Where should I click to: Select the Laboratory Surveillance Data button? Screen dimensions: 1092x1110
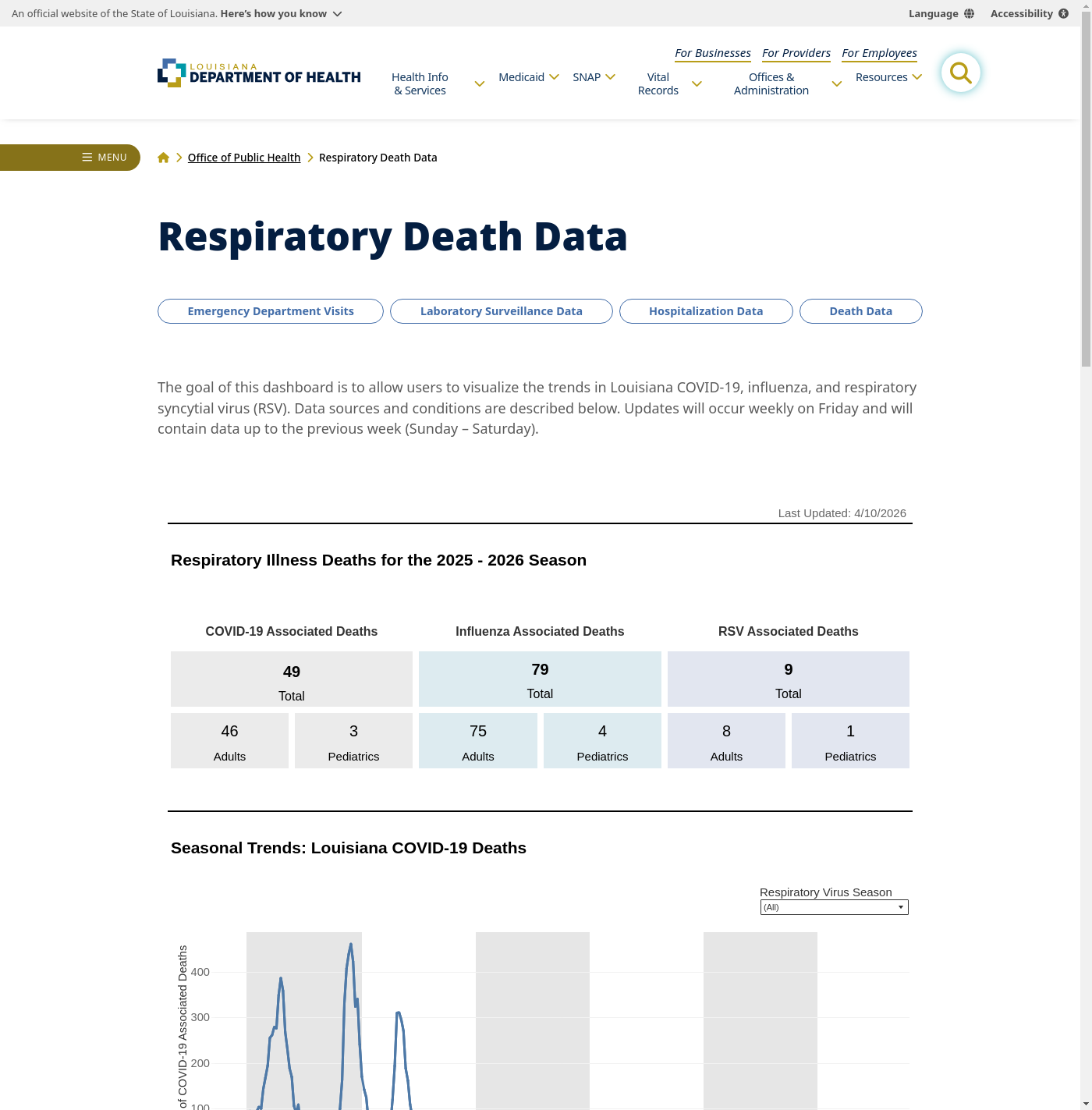coord(501,311)
